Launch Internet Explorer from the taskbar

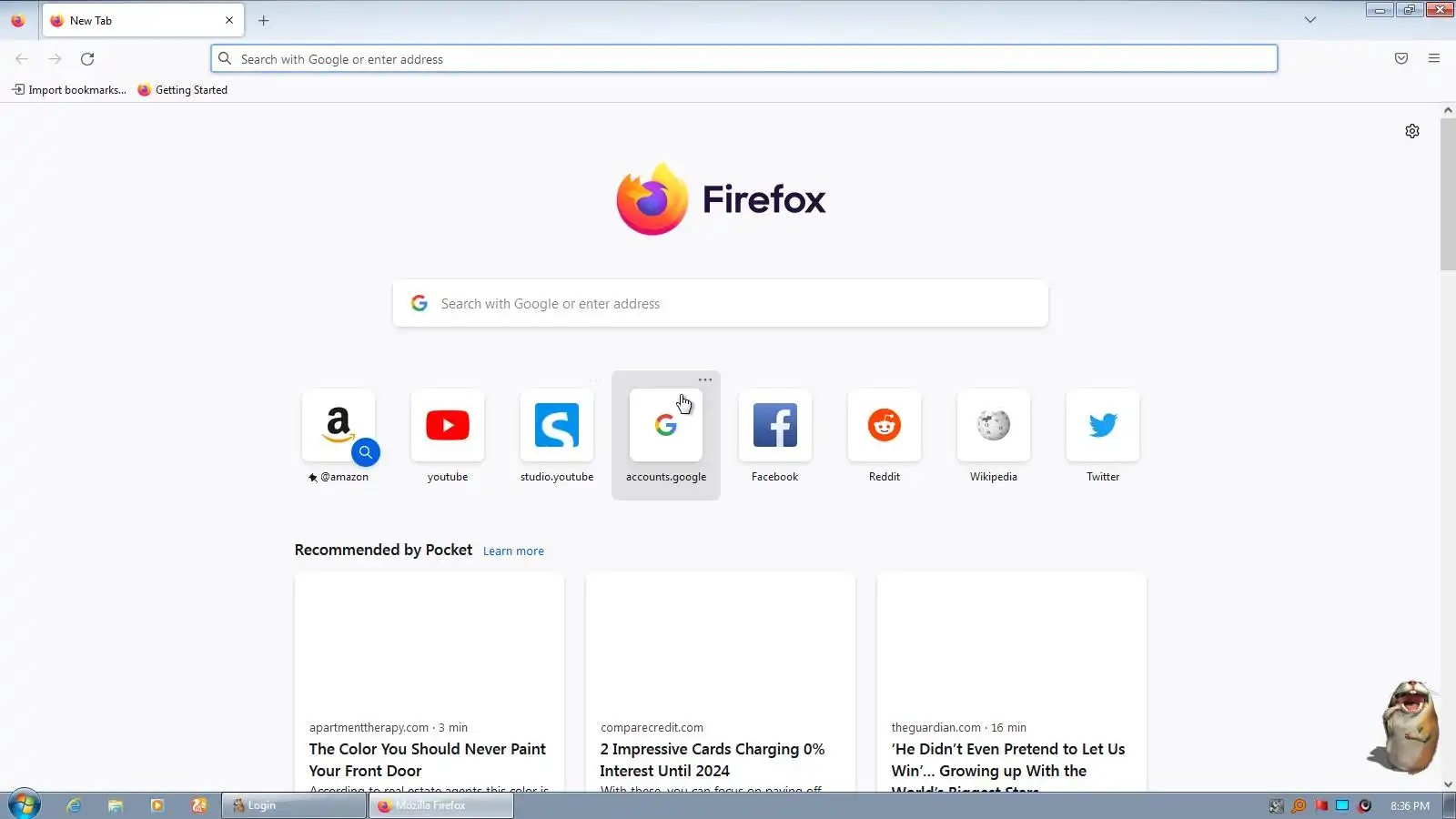pos(74,805)
